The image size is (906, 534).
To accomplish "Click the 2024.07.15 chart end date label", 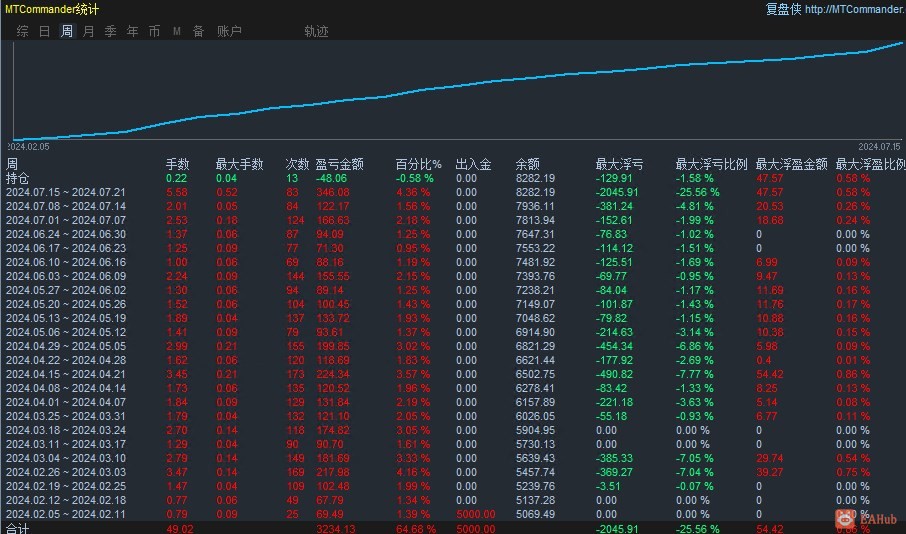I will click(x=879, y=147).
